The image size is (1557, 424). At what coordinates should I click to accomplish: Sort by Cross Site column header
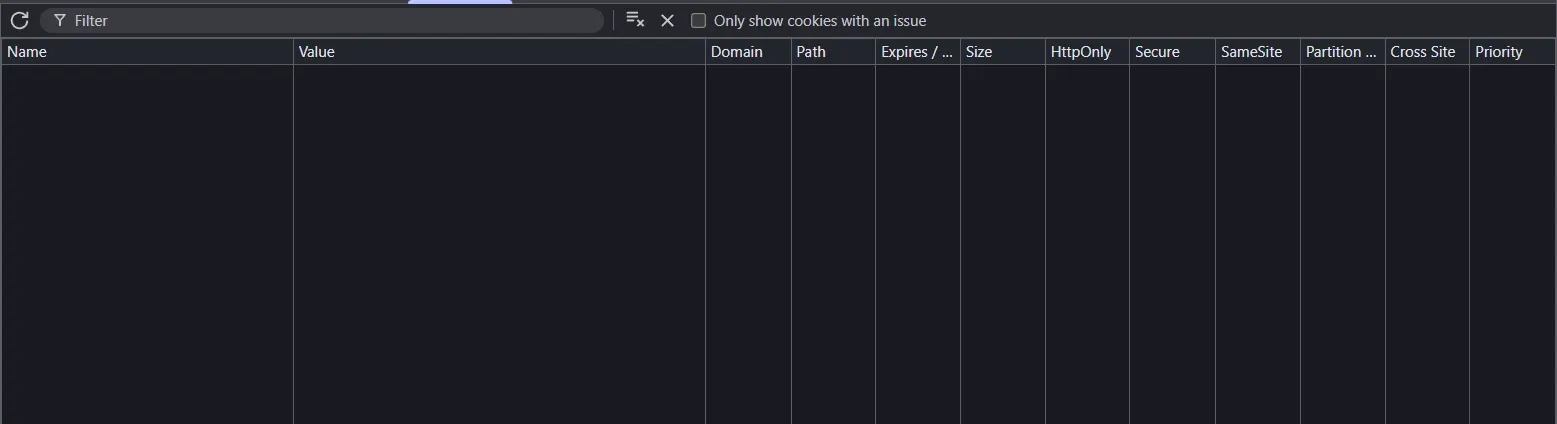click(x=1427, y=52)
